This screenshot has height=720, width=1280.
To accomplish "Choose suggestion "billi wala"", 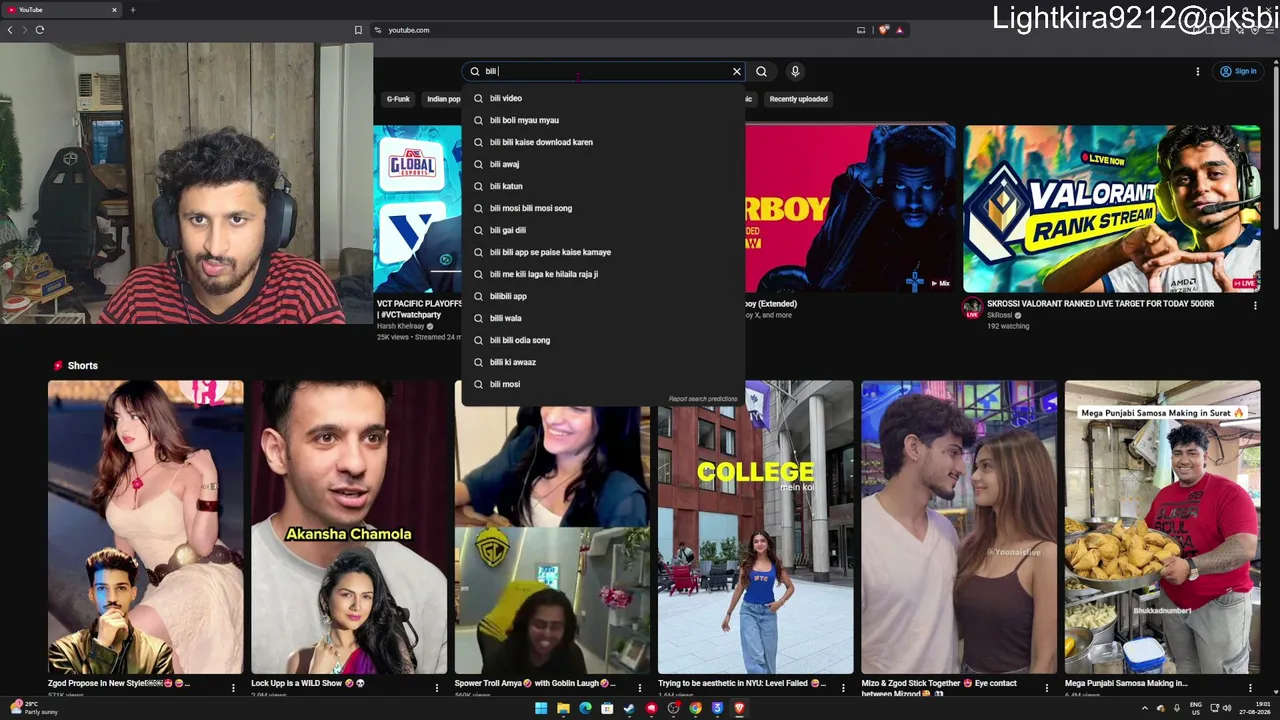I will [603, 318].
